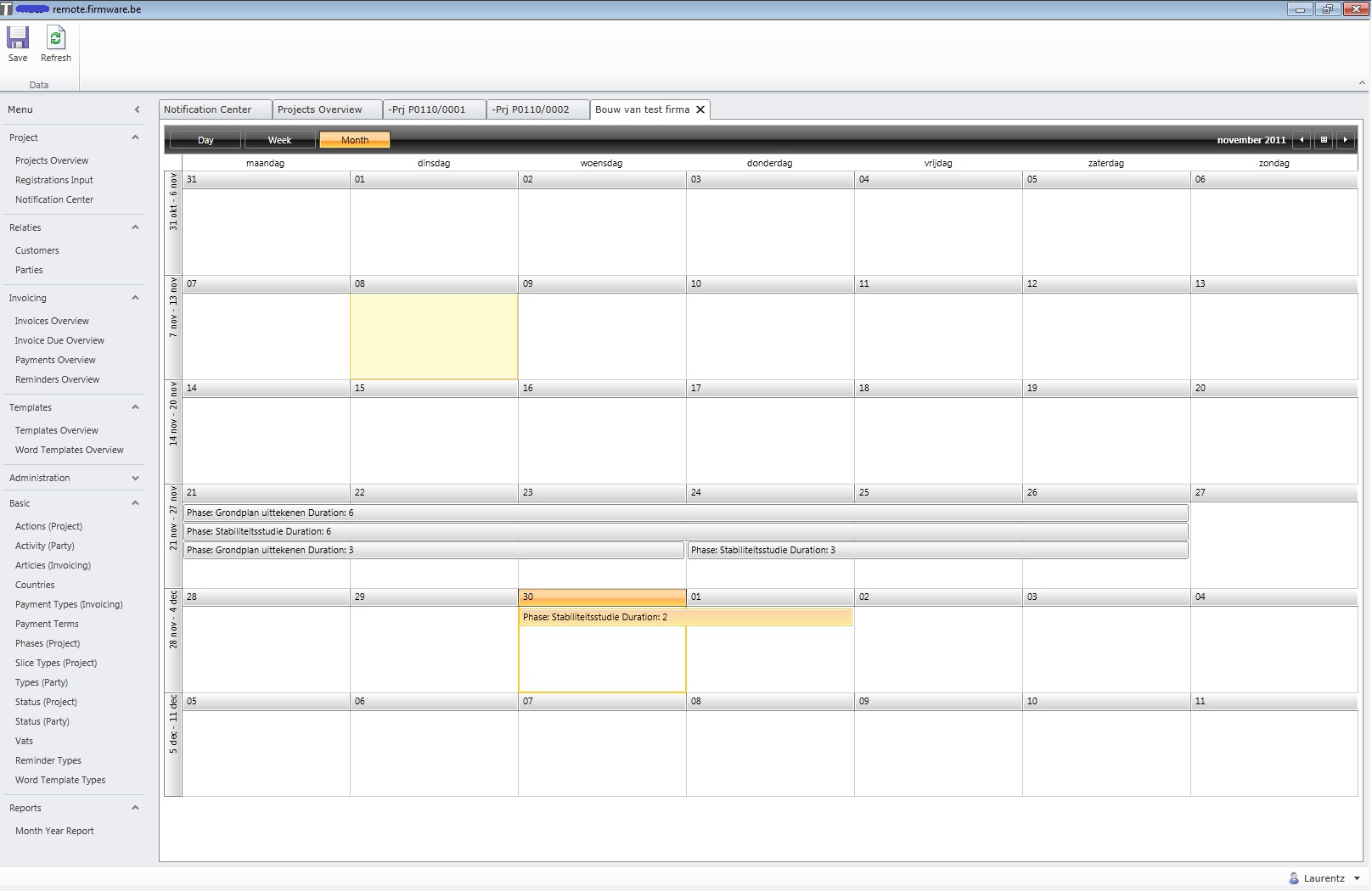Open Actions (Project) in Basic
Viewport: 1372px width, 891px height.
coord(48,526)
